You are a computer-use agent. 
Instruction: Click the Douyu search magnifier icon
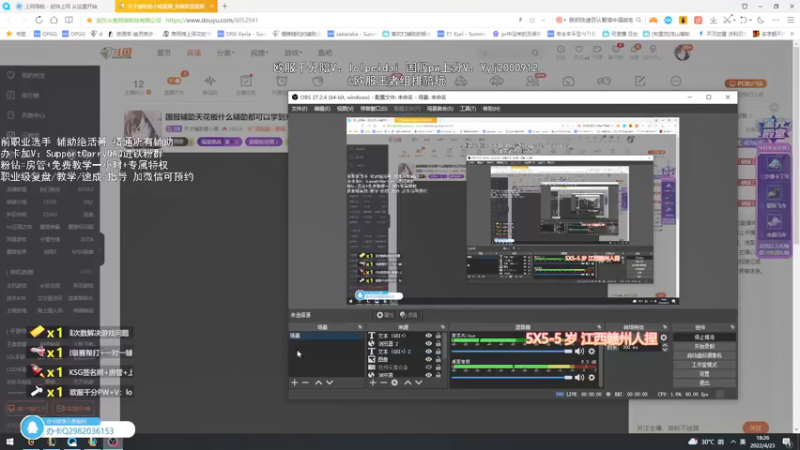tap(535, 53)
